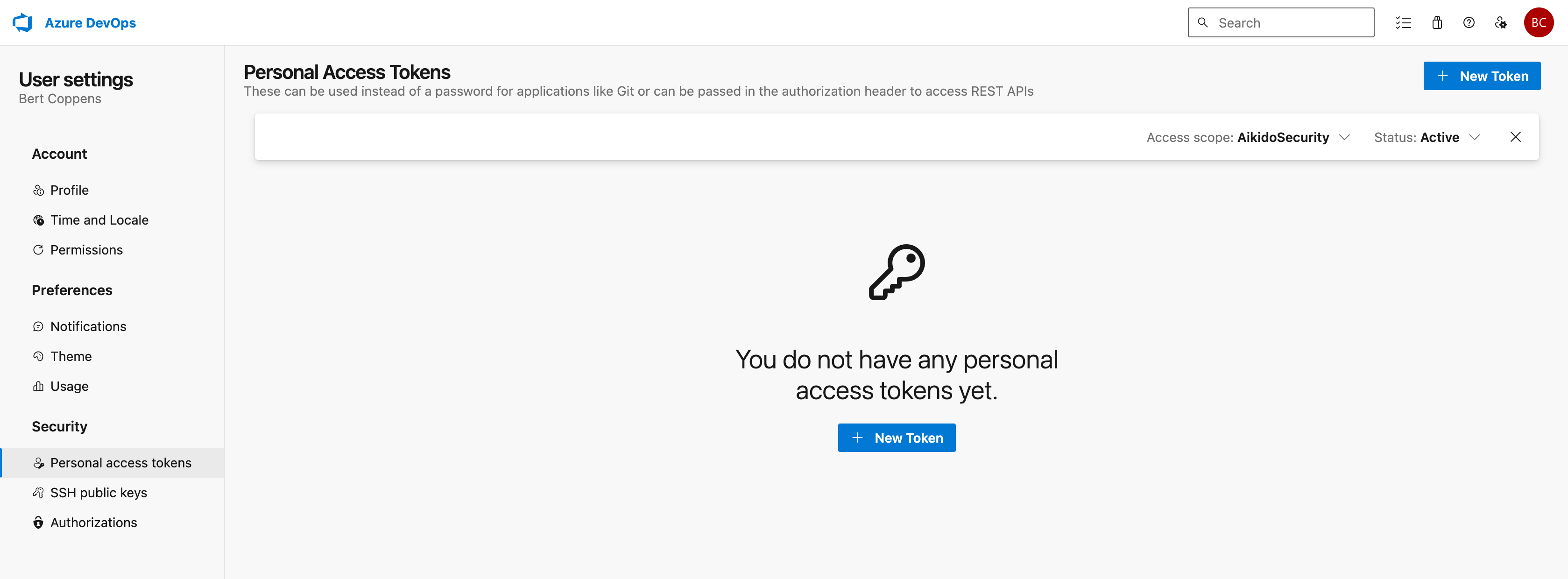The width and height of the screenshot is (1568, 579).
Task: Open Time and Locale settings
Action: tap(113, 220)
